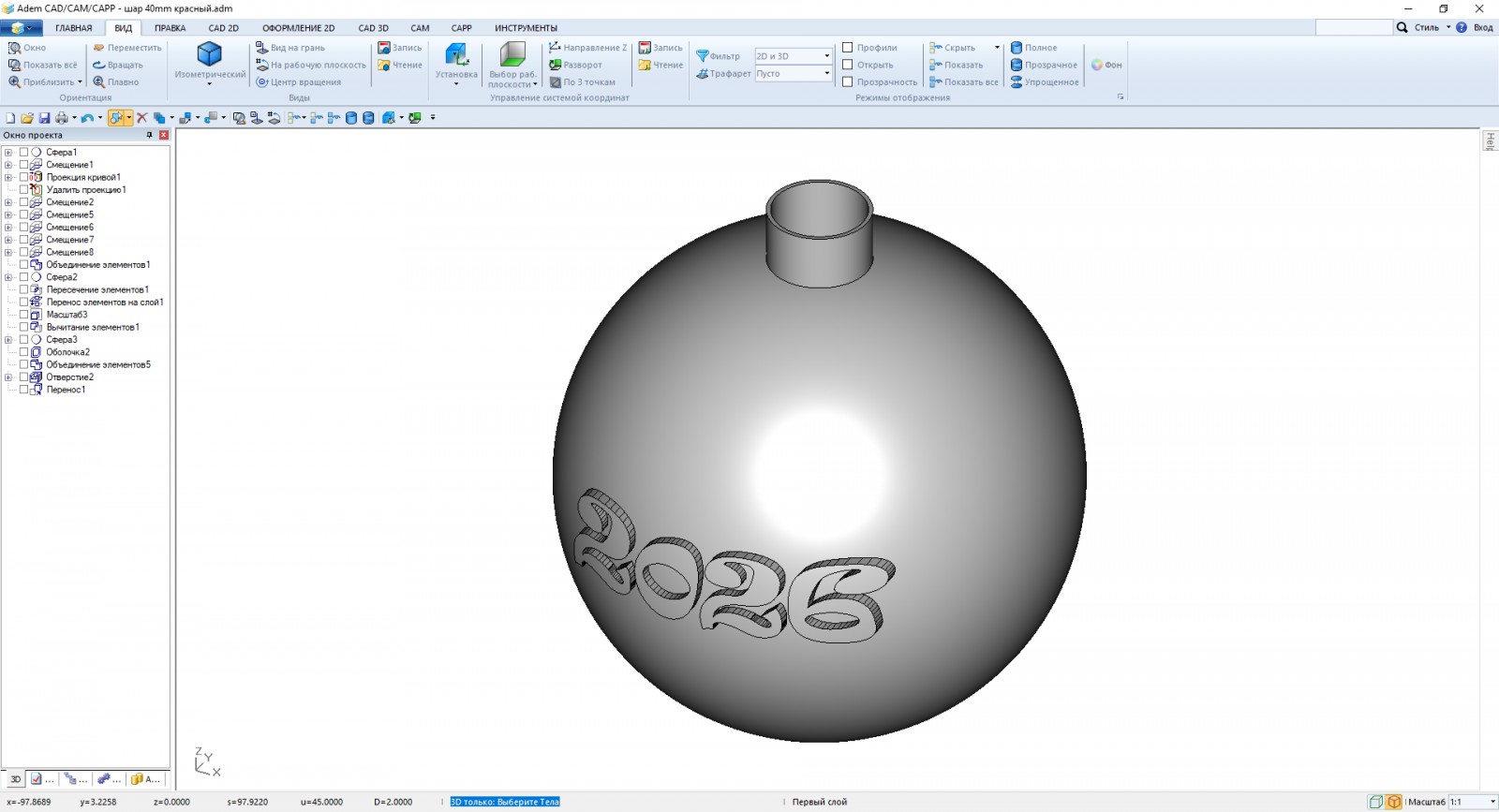This screenshot has width=1499, height=812.
Task: Switch to the CAD 3D ribbon tab
Action: click(373, 28)
